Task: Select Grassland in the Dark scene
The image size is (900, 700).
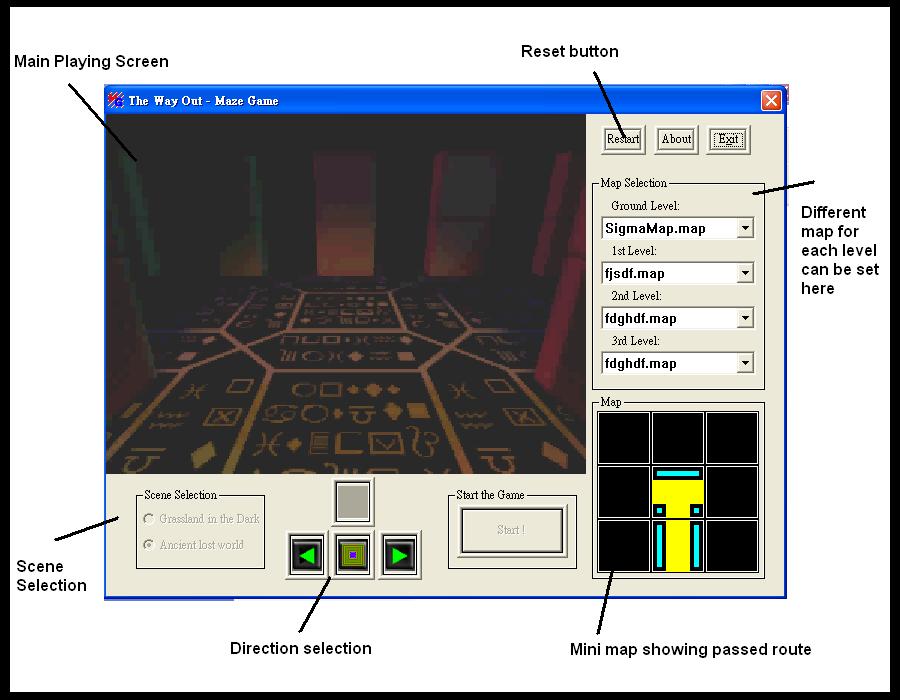Action: tap(149, 519)
